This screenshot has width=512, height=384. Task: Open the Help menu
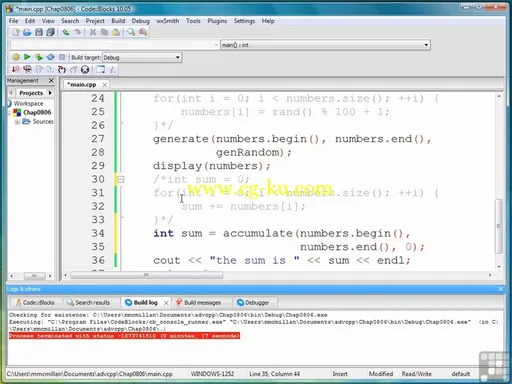268,21
